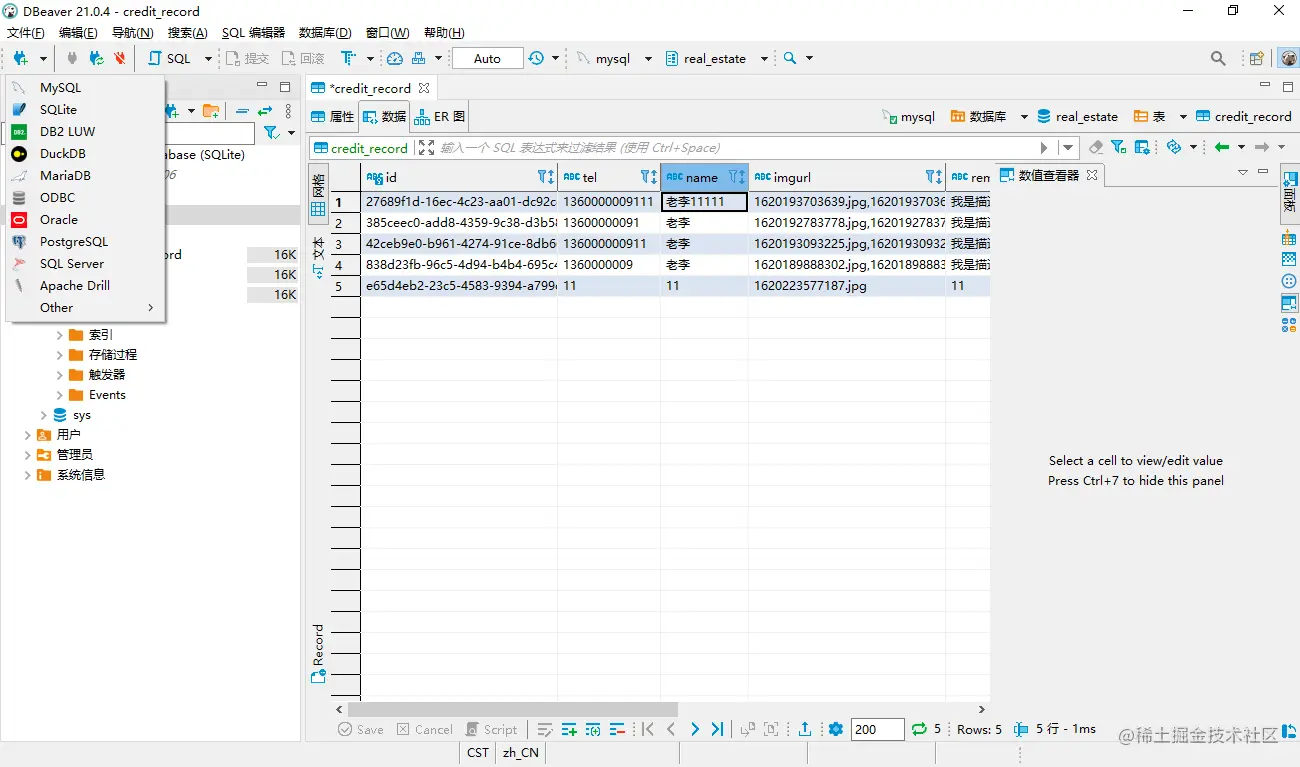Export the result set data

(806, 729)
